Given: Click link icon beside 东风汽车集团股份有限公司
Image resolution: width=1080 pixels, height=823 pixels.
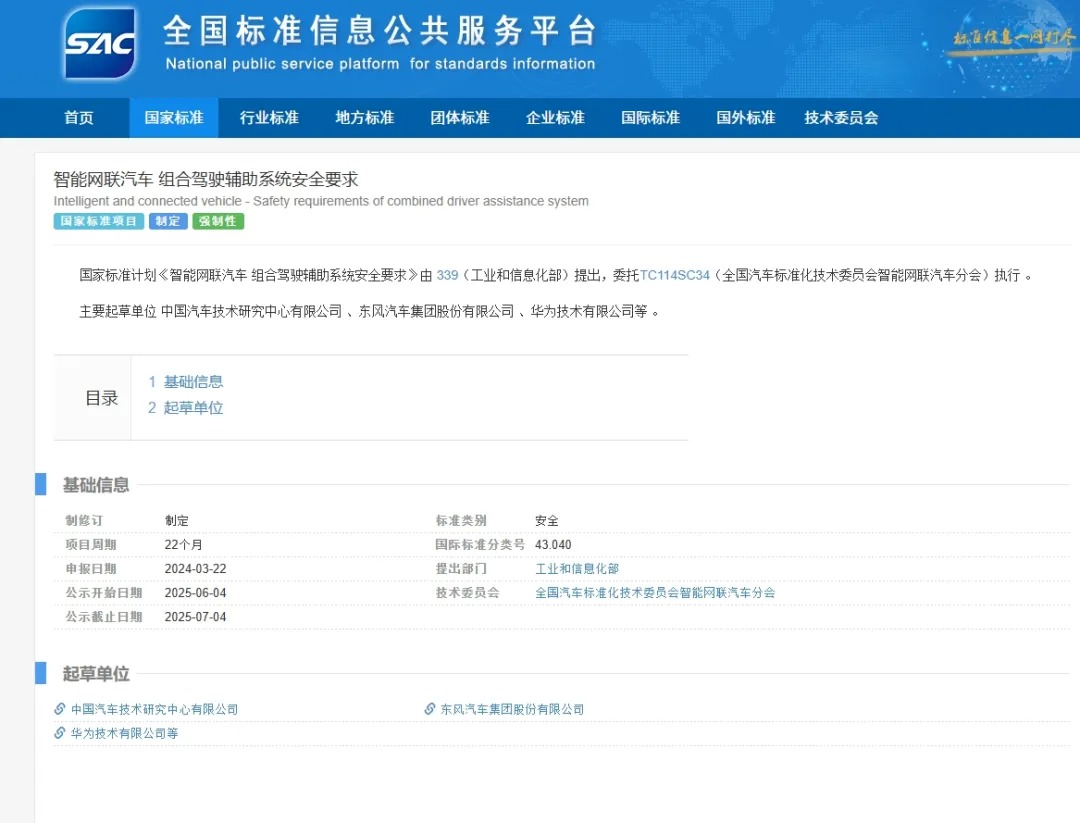Looking at the screenshot, I should click(x=430, y=709).
